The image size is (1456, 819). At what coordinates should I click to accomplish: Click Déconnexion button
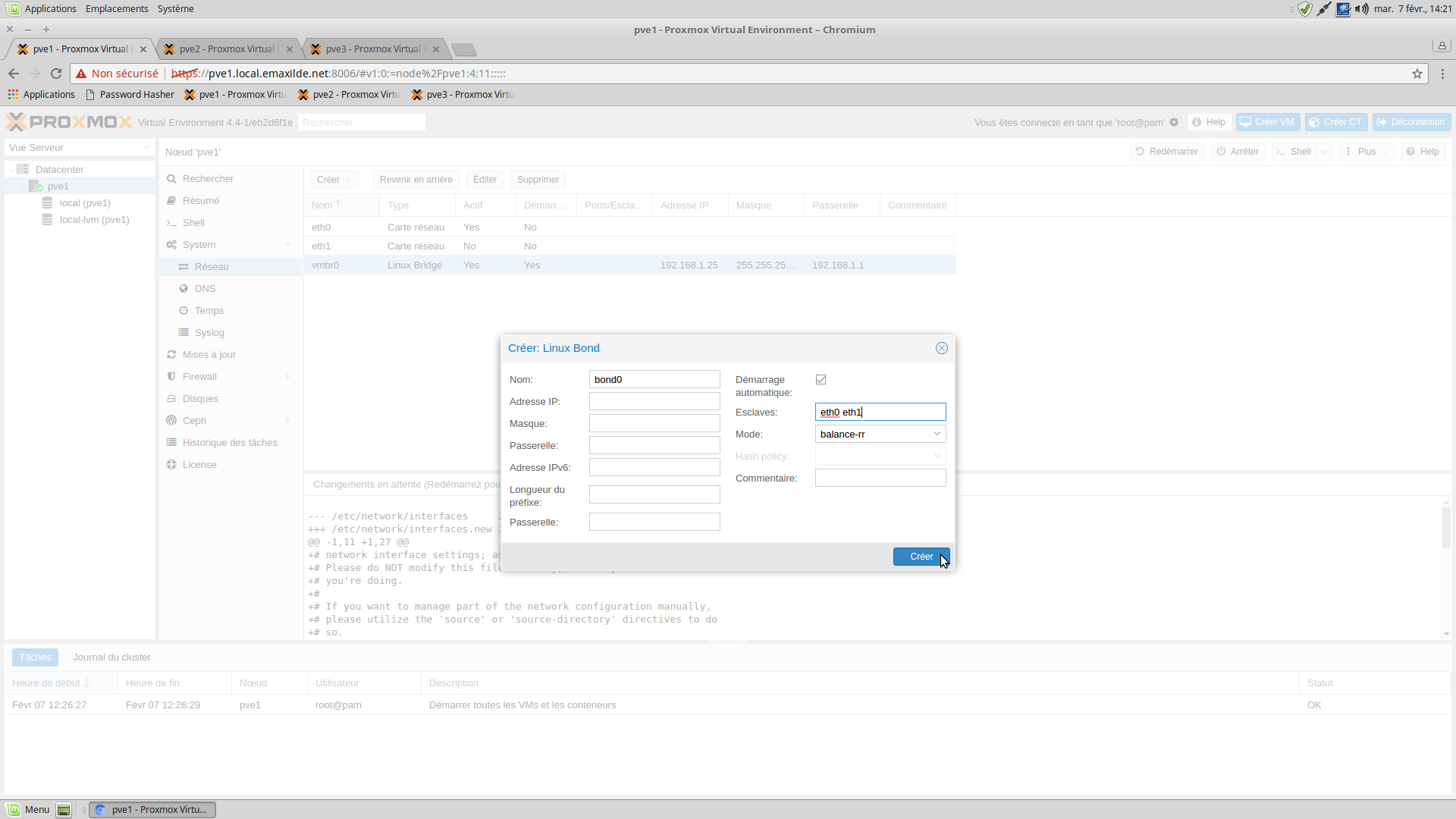[x=1411, y=122]
